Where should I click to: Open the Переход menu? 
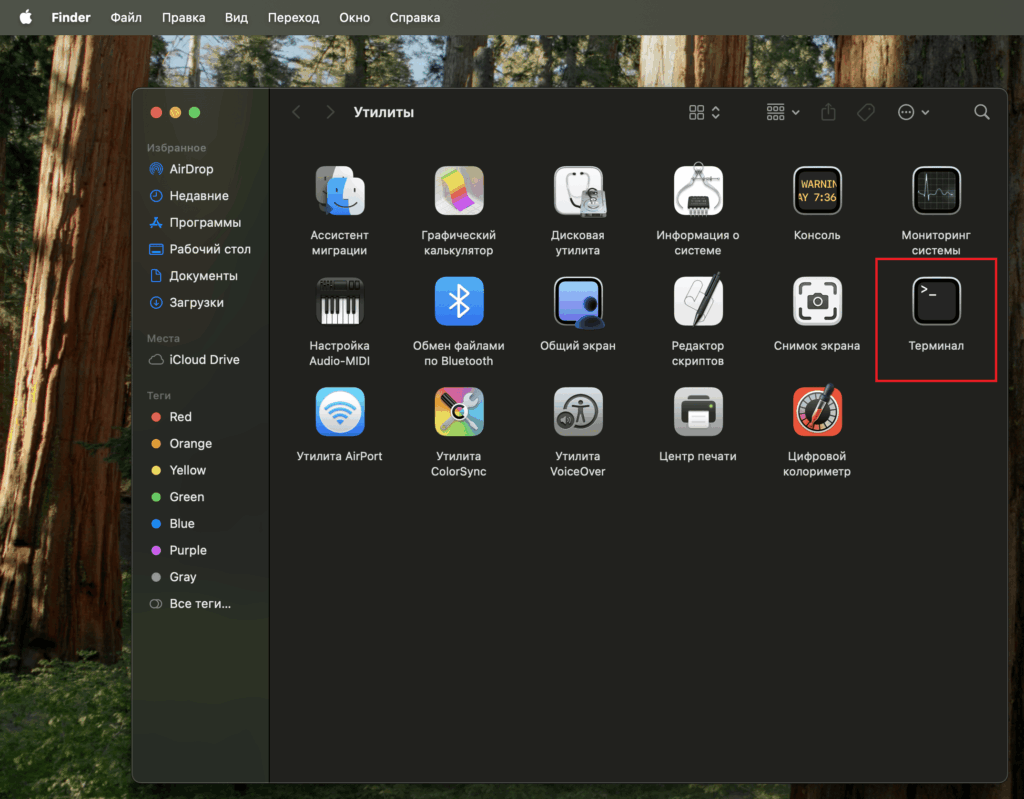tap(294, 17)
